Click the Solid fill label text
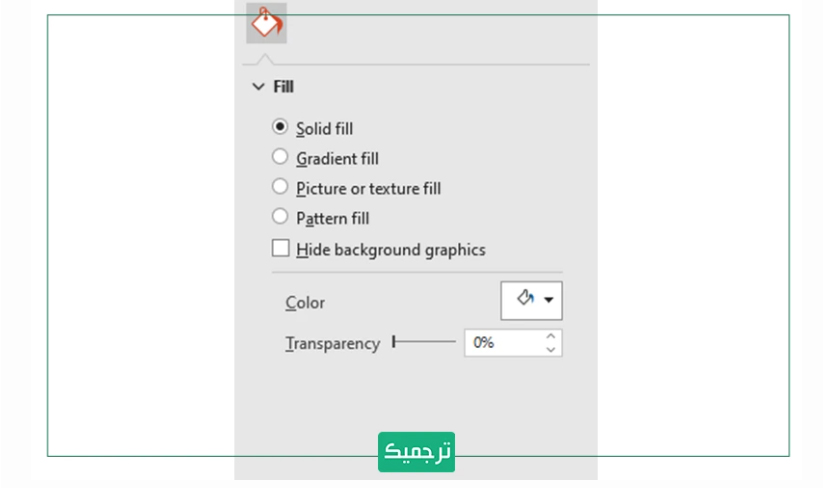 (324, 129)
